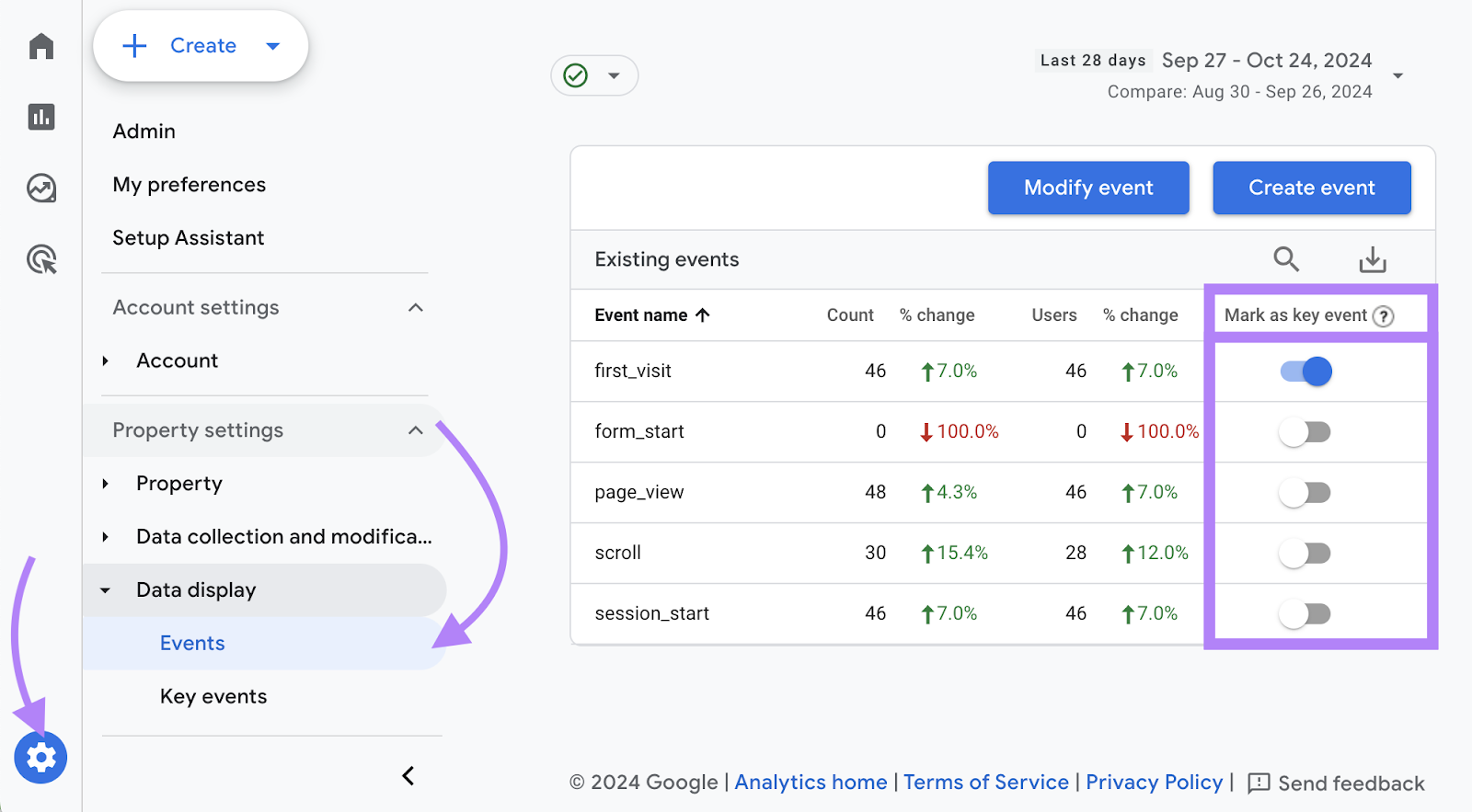Click the key event help question mark
This screenshot has width=1472, height=812.
1383,316
